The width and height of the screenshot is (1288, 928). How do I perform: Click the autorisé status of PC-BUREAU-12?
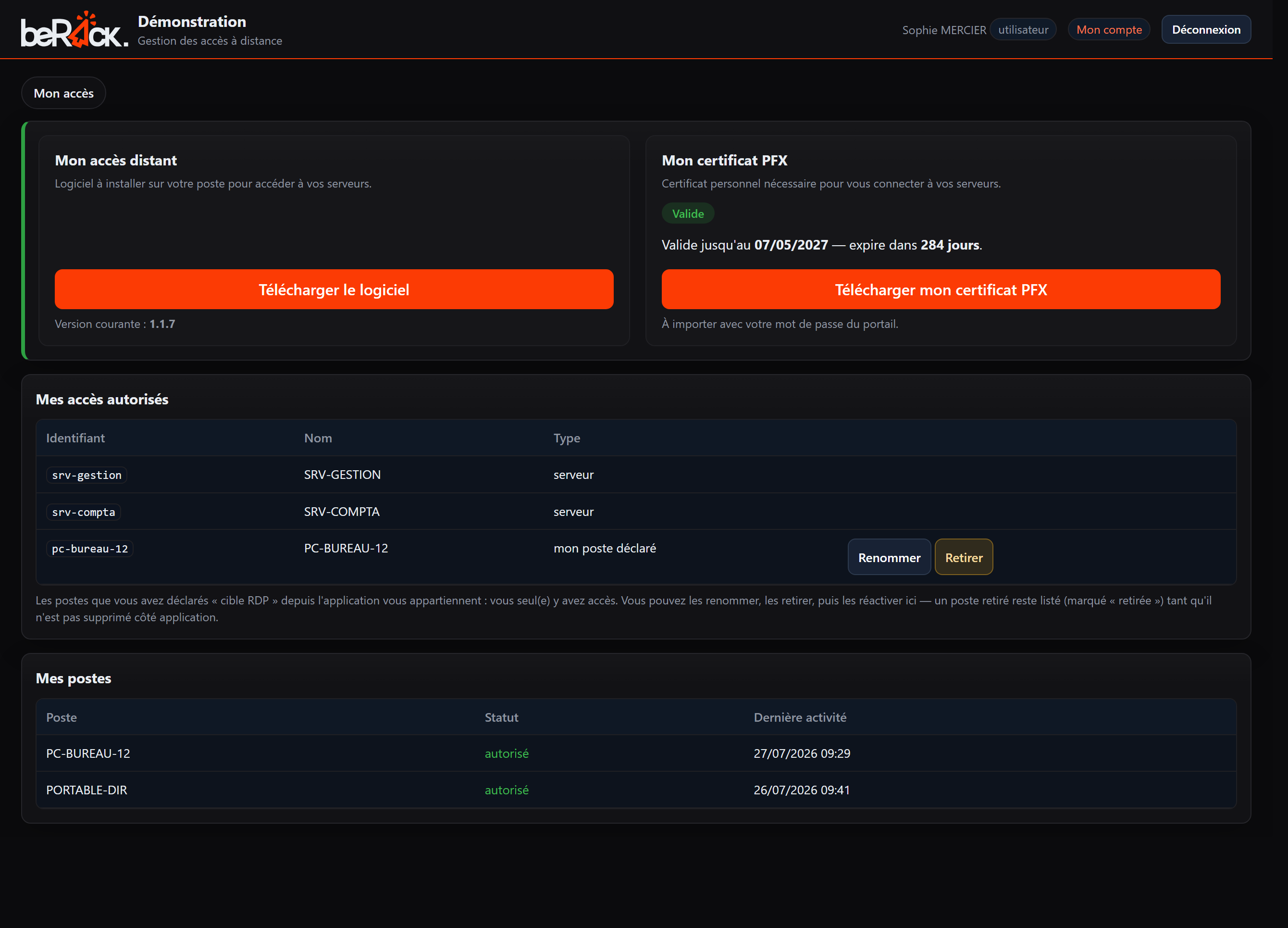click(x=507, y=753)
